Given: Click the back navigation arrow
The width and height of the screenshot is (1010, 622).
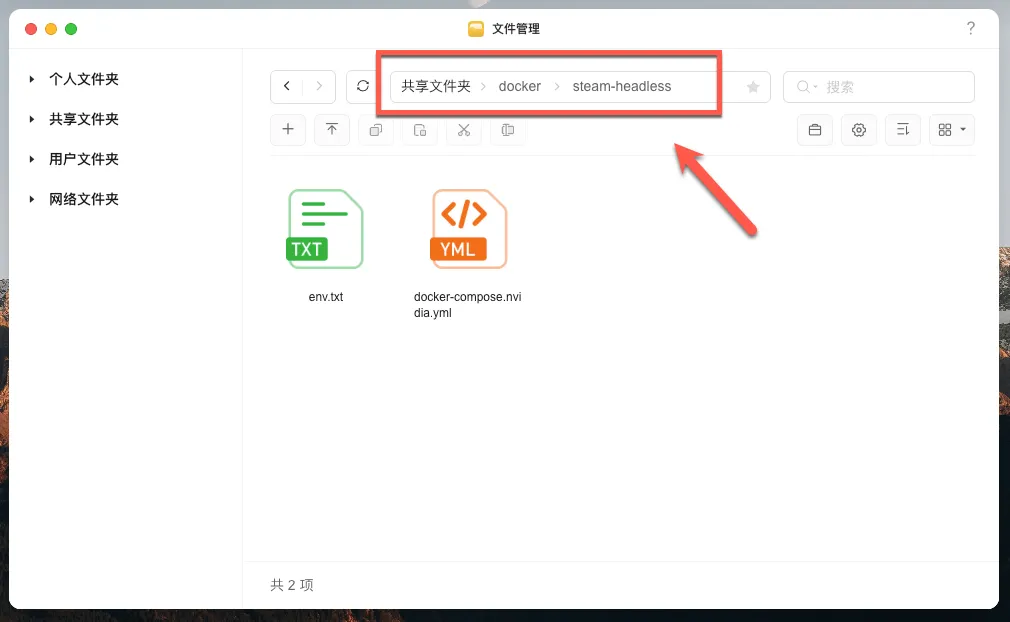Looking at the screenshot, I should (x=287, y=86).
